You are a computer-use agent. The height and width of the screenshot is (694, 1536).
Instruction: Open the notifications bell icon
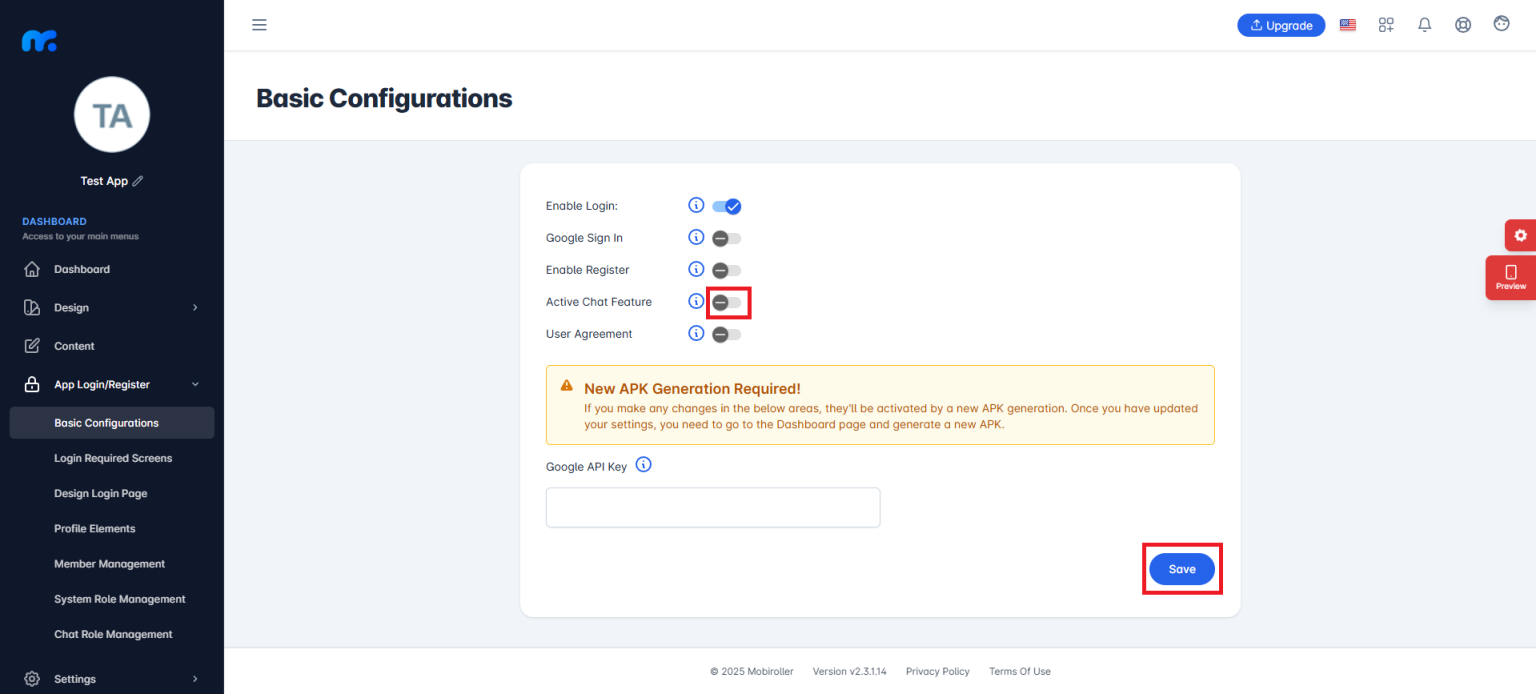point(1424,24)
